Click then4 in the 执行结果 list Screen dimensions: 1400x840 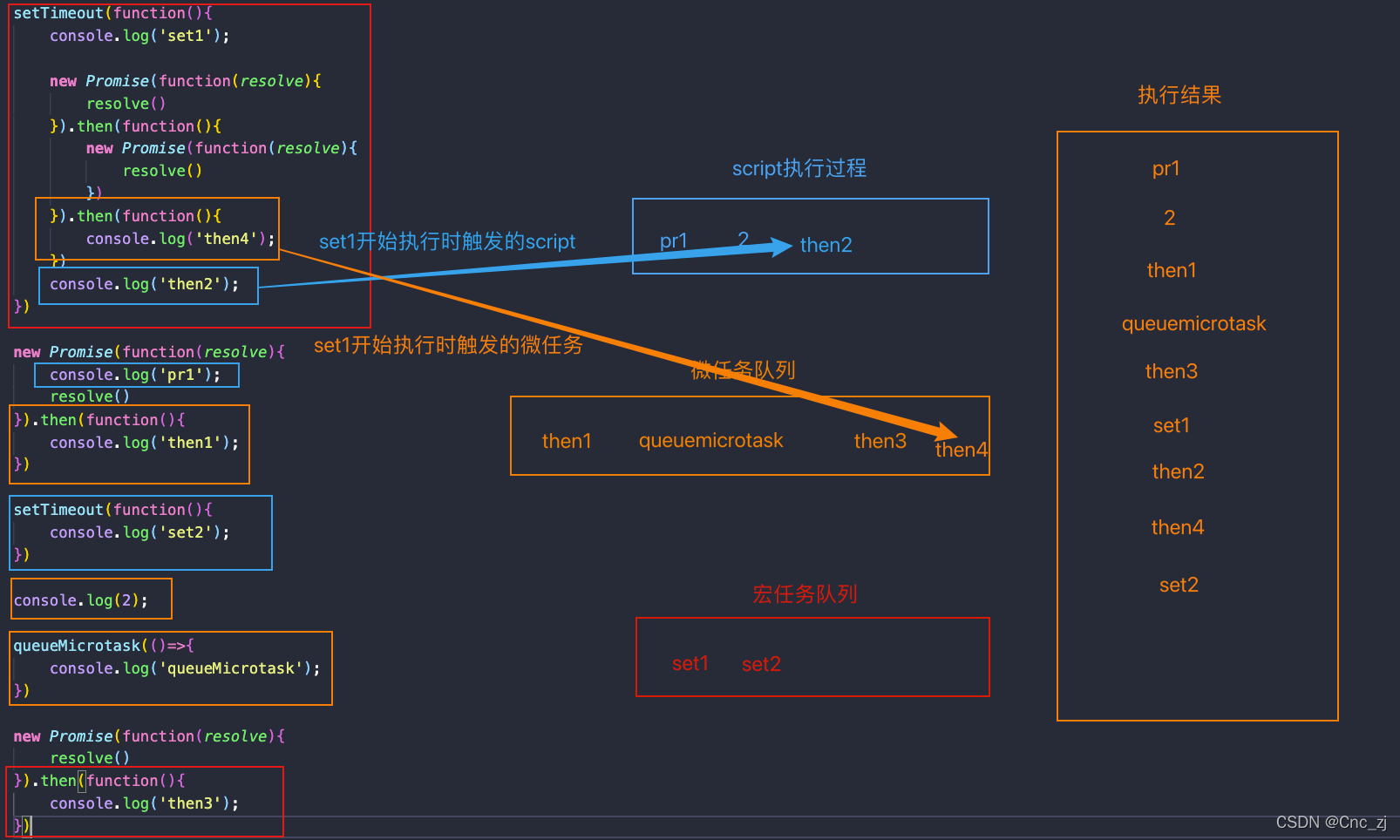[x=1178, y=527]
